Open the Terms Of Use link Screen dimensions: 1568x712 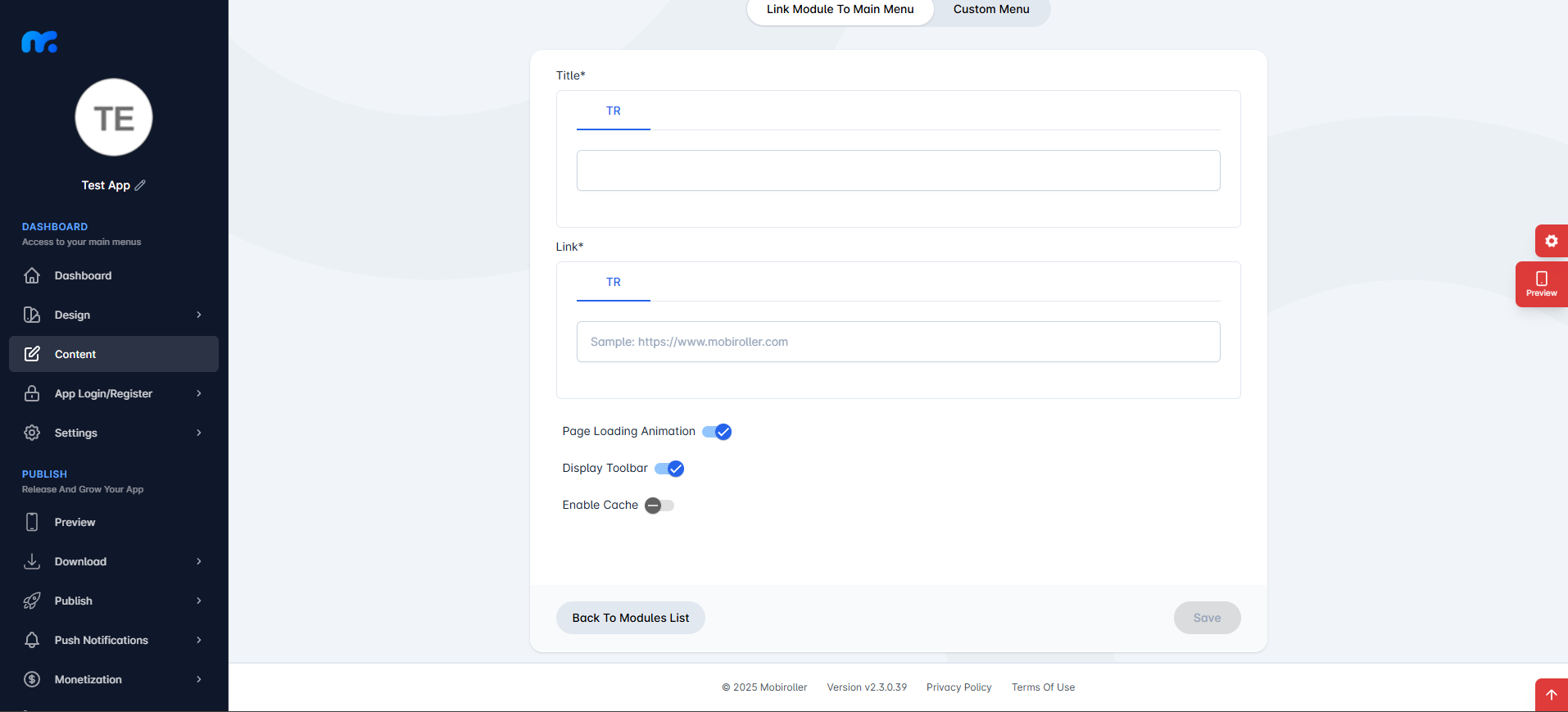(x=1043, y=687)
